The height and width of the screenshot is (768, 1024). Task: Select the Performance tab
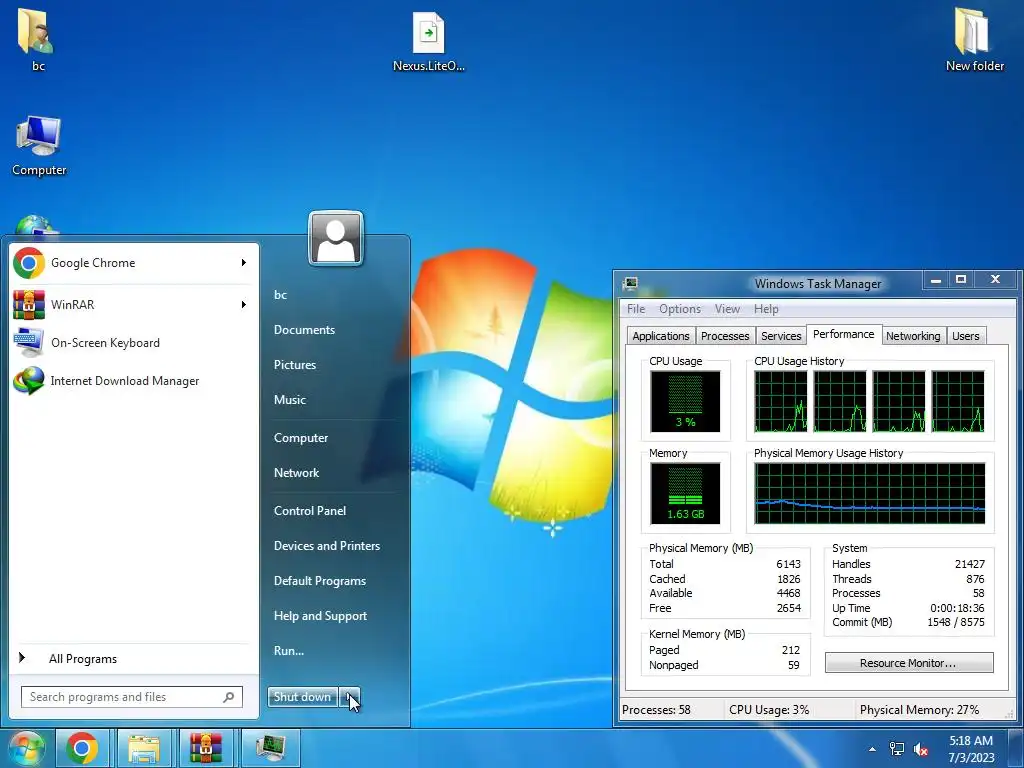point(844,334)
